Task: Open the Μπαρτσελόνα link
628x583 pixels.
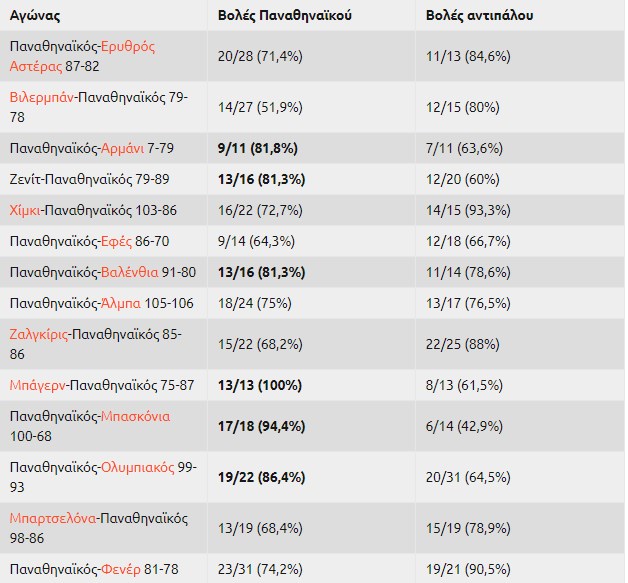Action: (53, 519)
